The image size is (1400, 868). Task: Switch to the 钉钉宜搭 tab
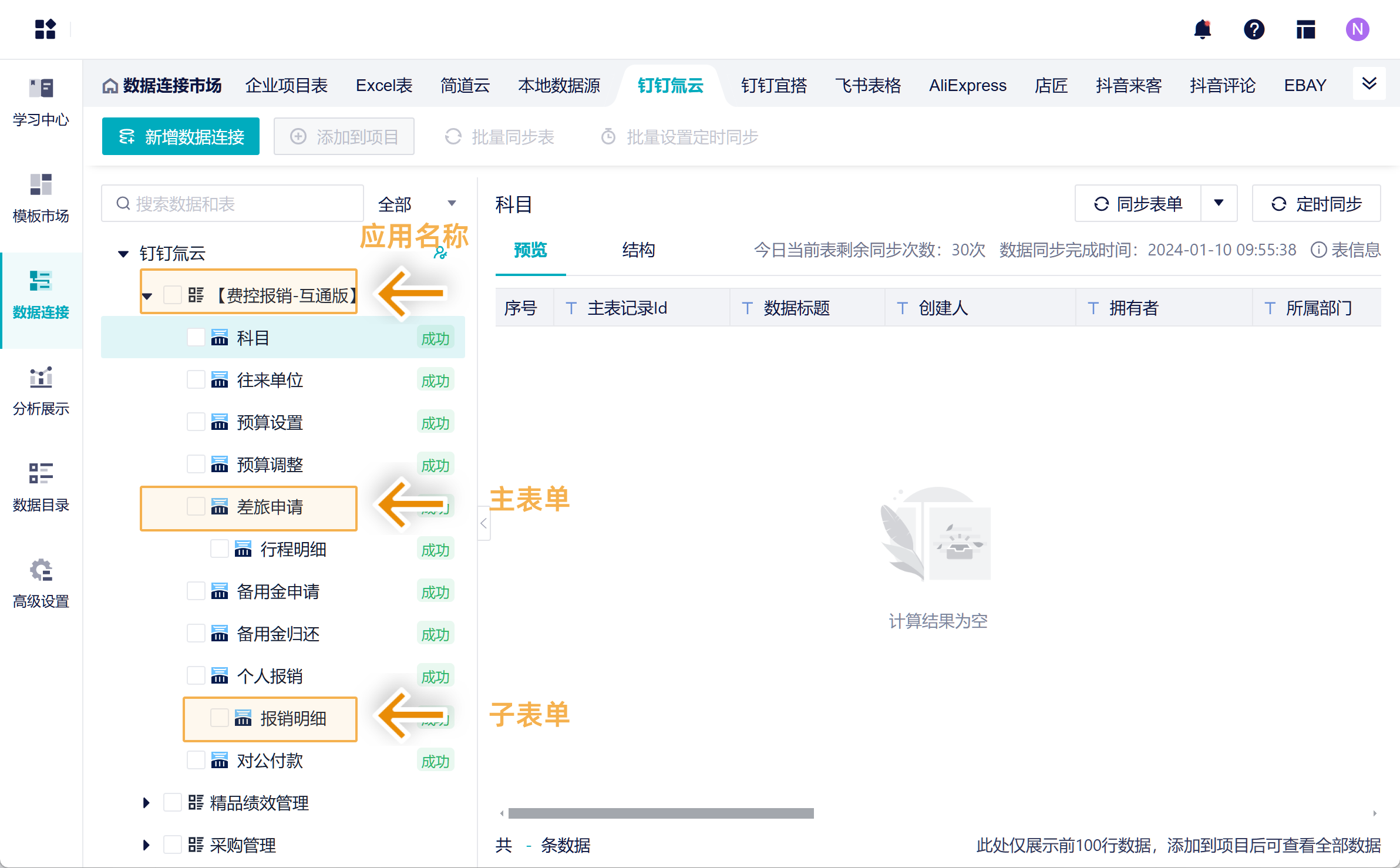point(773,86)
